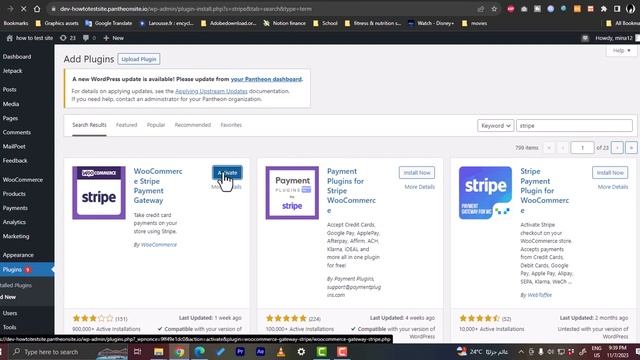Image resolution: width=640 pixels, height=360 pixels.
Task: Click the share page icon in address bar
Action: pos(481,9)
